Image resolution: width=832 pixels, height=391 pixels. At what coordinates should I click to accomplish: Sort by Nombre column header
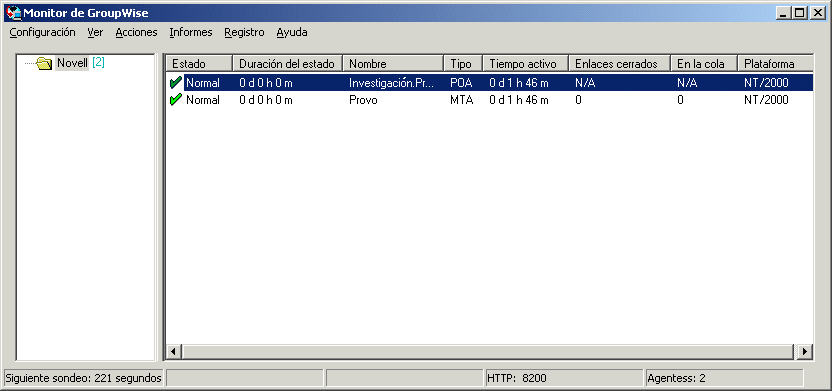click(x=393, y=64)
